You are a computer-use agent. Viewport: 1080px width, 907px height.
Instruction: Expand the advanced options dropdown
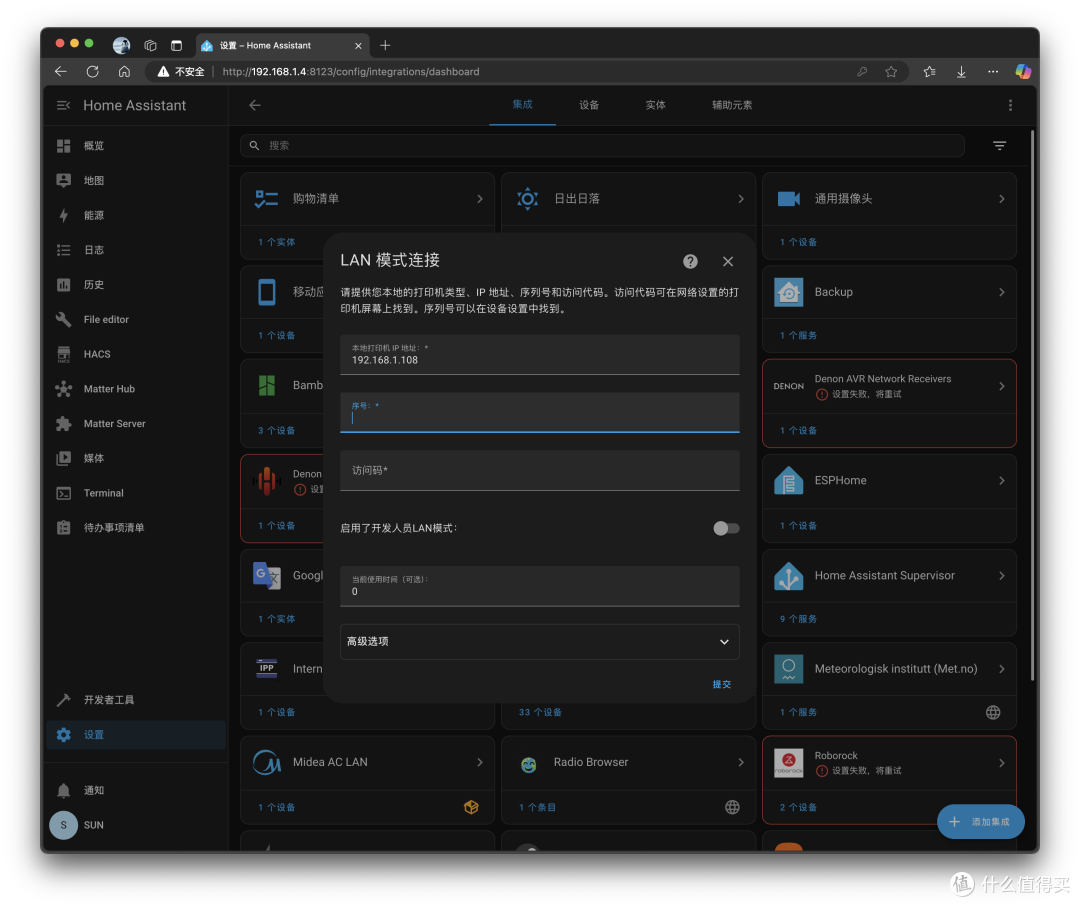(x=539, y=642)
